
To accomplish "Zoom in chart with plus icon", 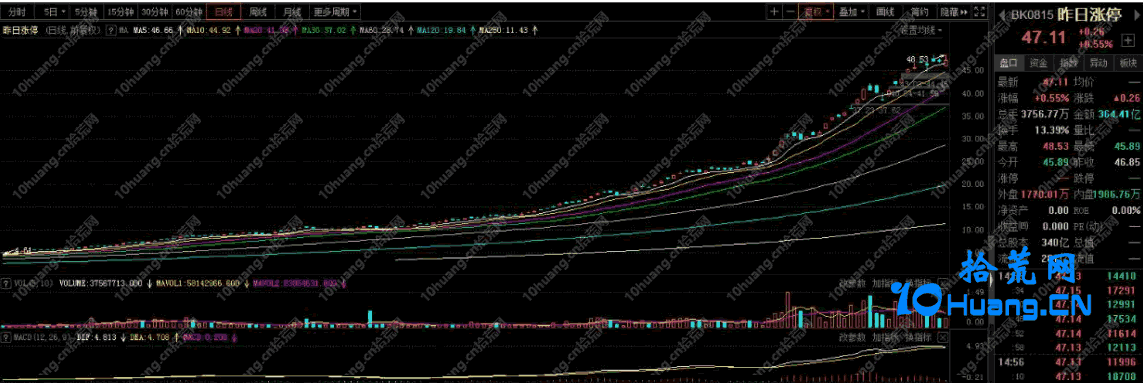I will coord(774,12).
